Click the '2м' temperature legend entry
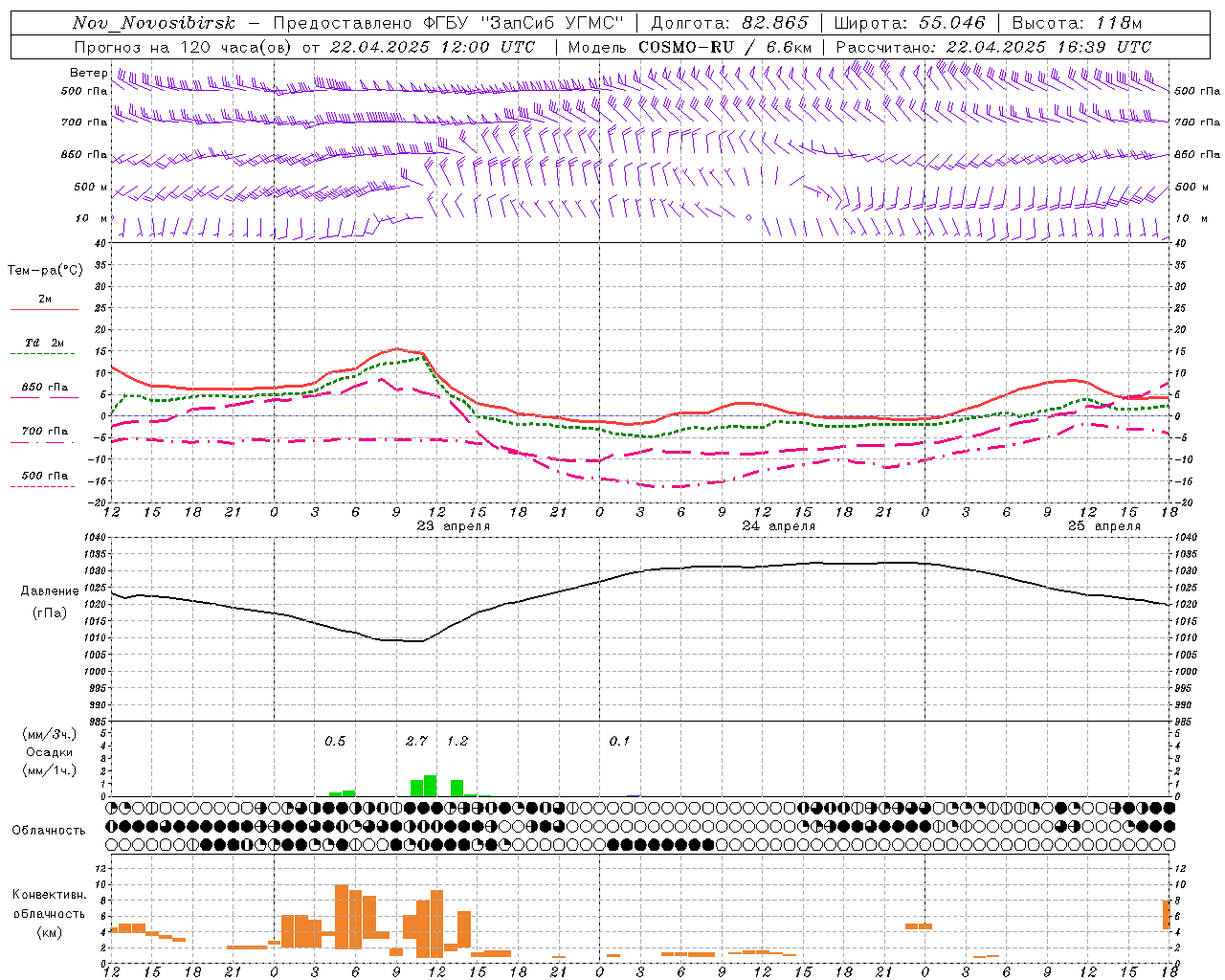 click(x=45, y=300)
